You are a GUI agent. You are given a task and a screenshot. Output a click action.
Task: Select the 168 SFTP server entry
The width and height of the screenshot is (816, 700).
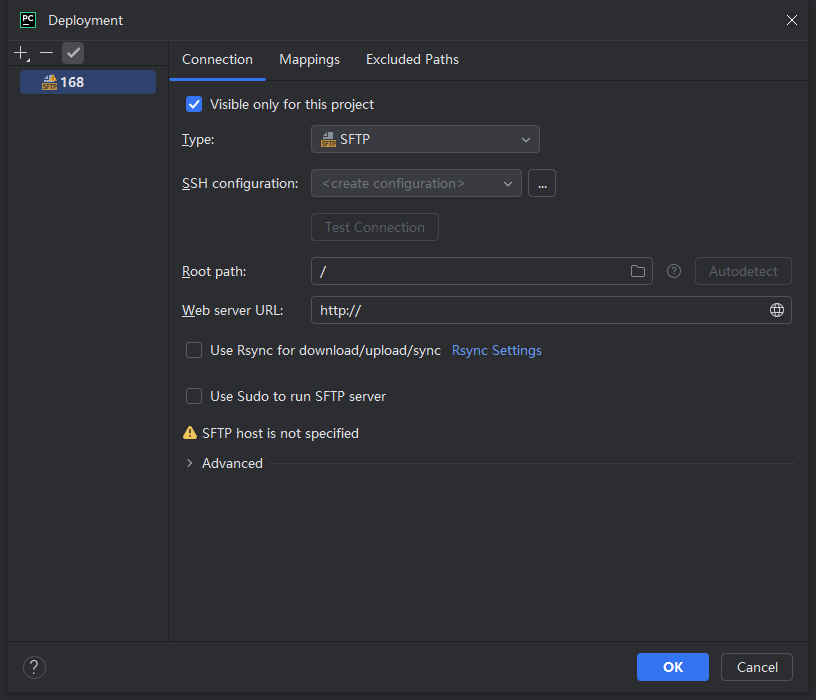tap(87, 82)
